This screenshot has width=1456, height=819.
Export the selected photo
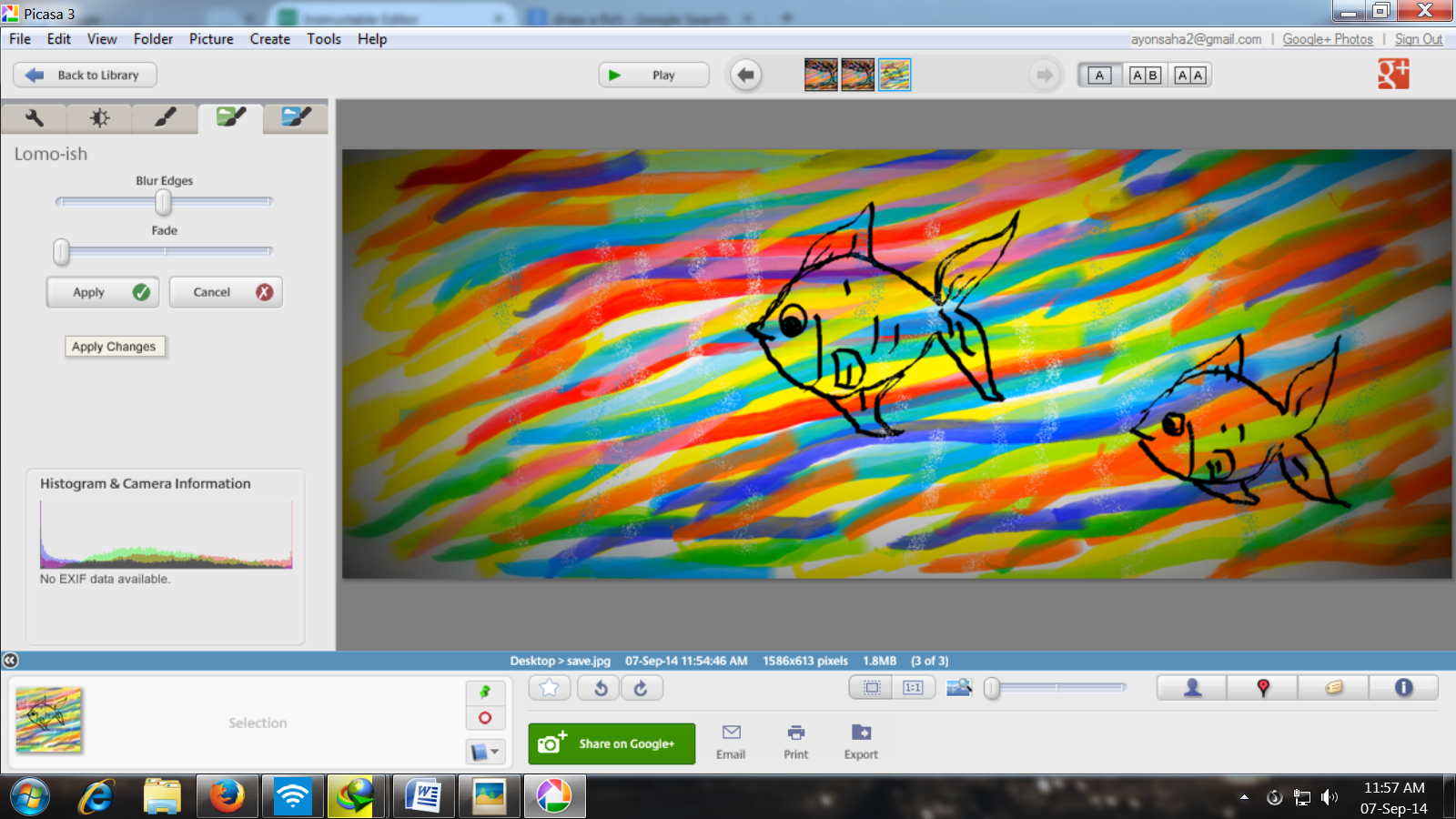861,742
